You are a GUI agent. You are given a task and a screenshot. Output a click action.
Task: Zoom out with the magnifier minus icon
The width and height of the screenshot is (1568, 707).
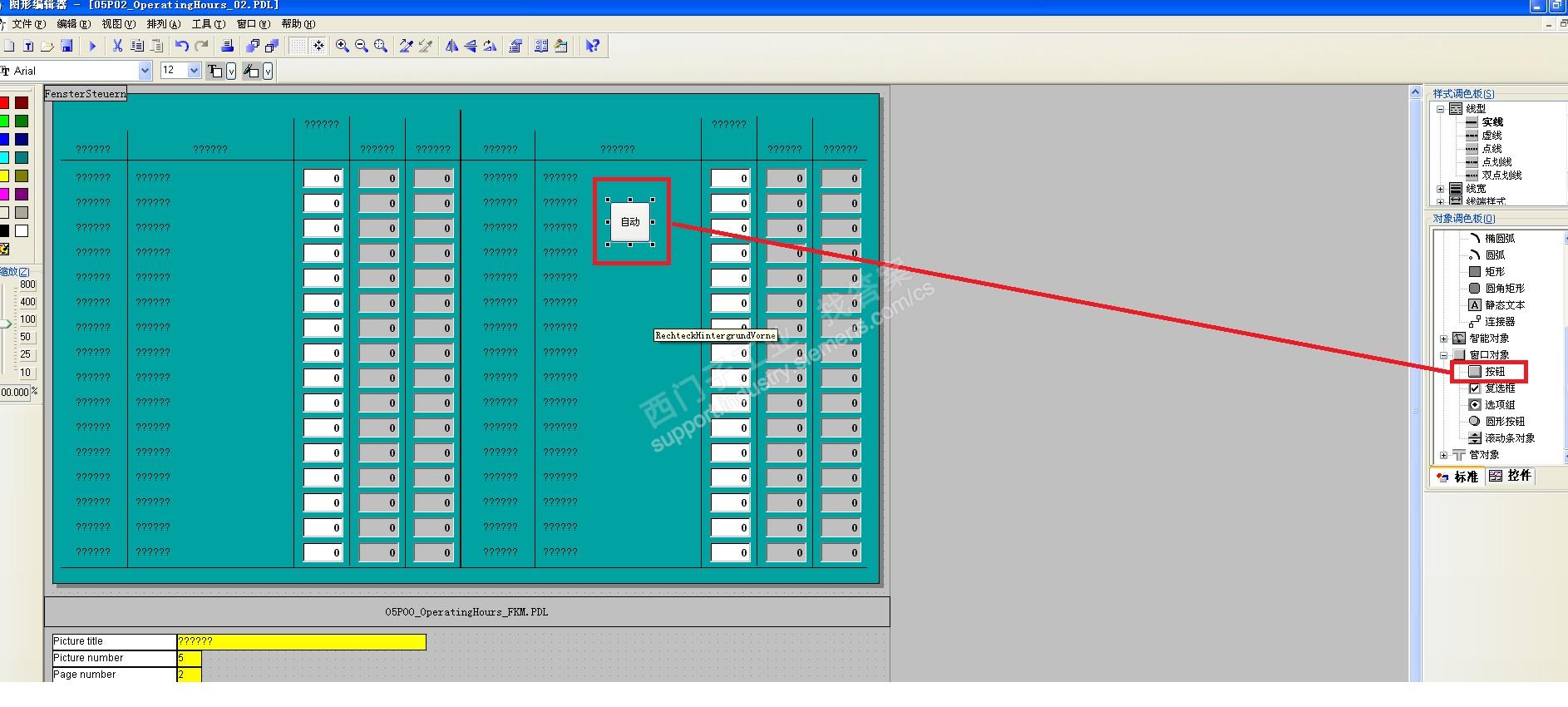[x=361, y=47]
